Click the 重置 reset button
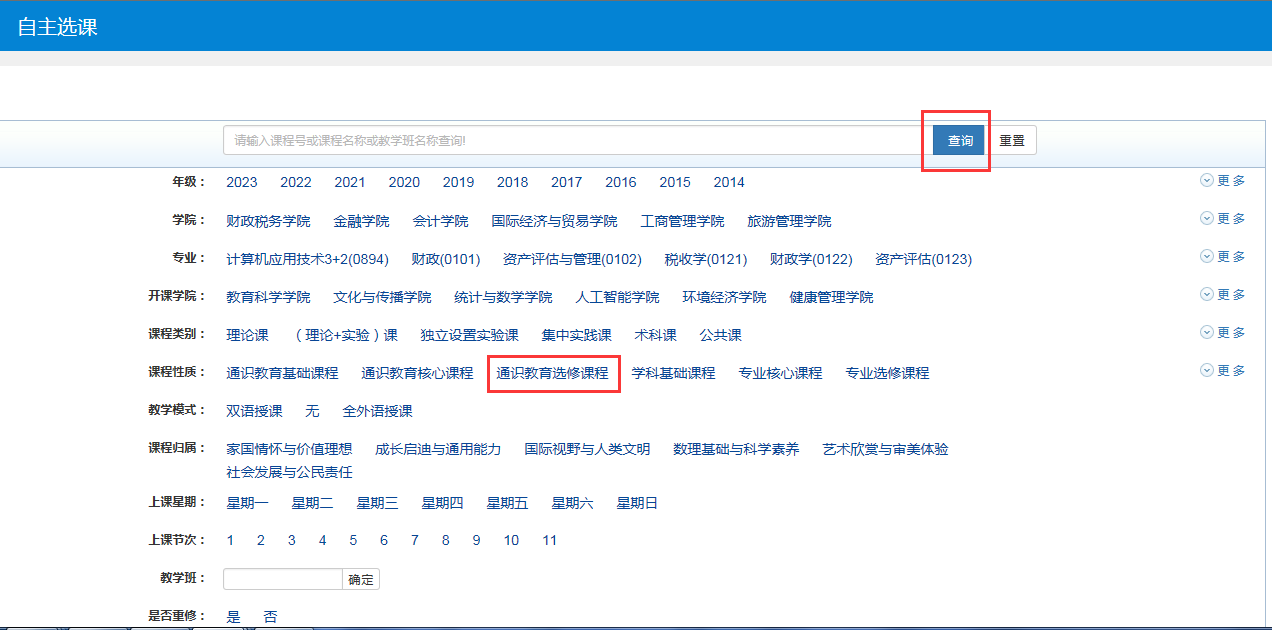The image size is (1272, 630). pos(1012,141)
